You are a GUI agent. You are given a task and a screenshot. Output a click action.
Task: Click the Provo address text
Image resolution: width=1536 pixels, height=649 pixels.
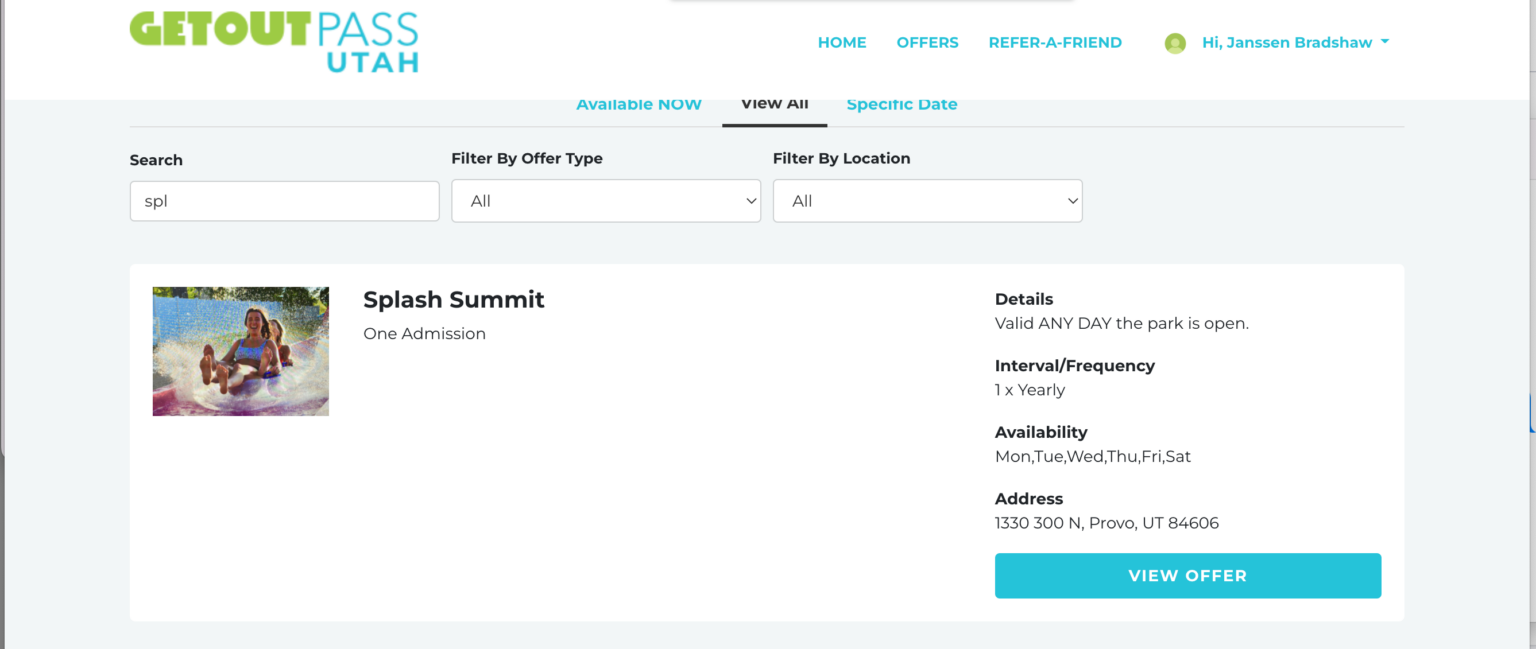tap(1106, 523)
